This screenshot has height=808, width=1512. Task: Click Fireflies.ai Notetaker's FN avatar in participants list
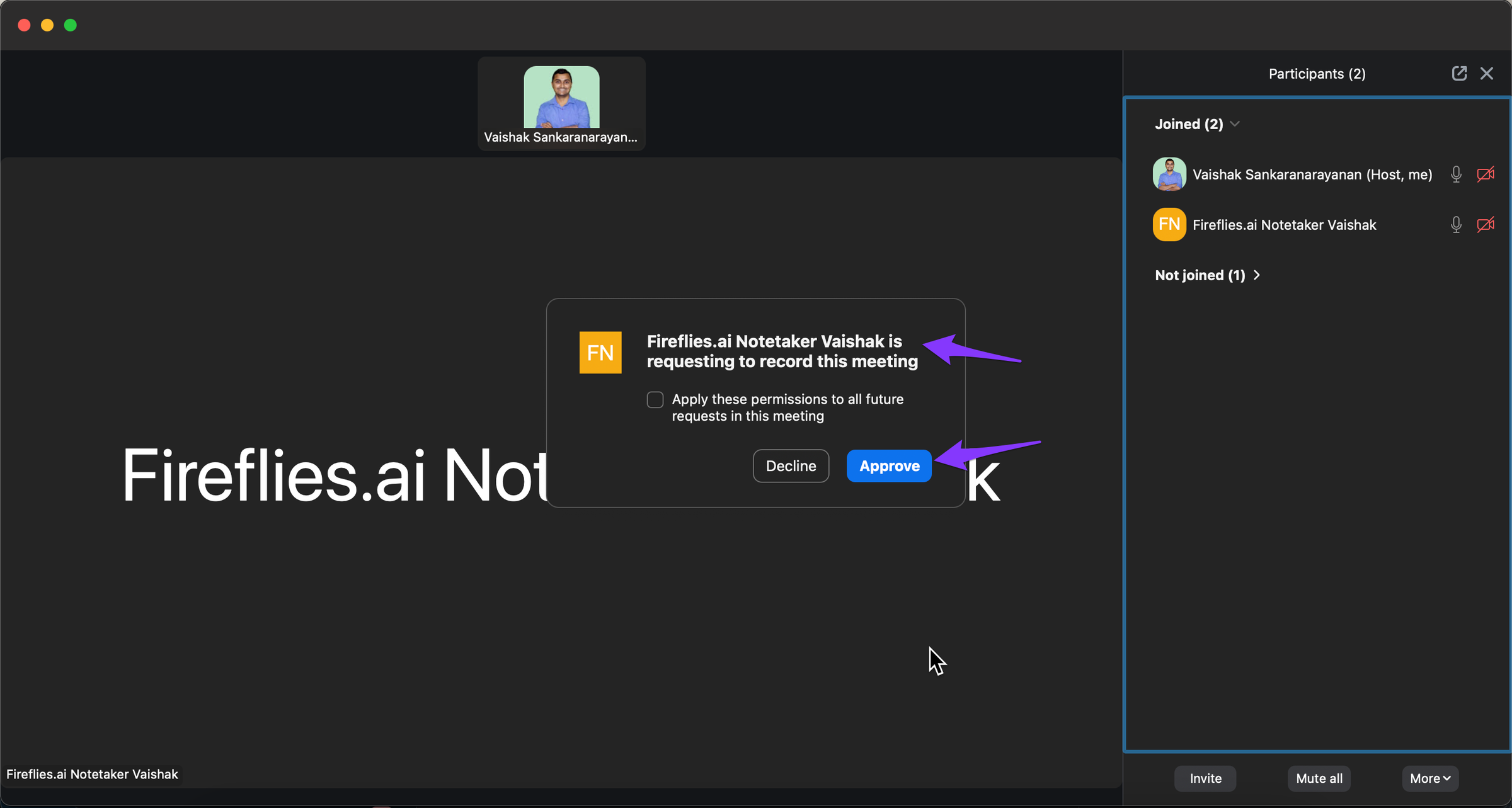tap(1169, 224)
